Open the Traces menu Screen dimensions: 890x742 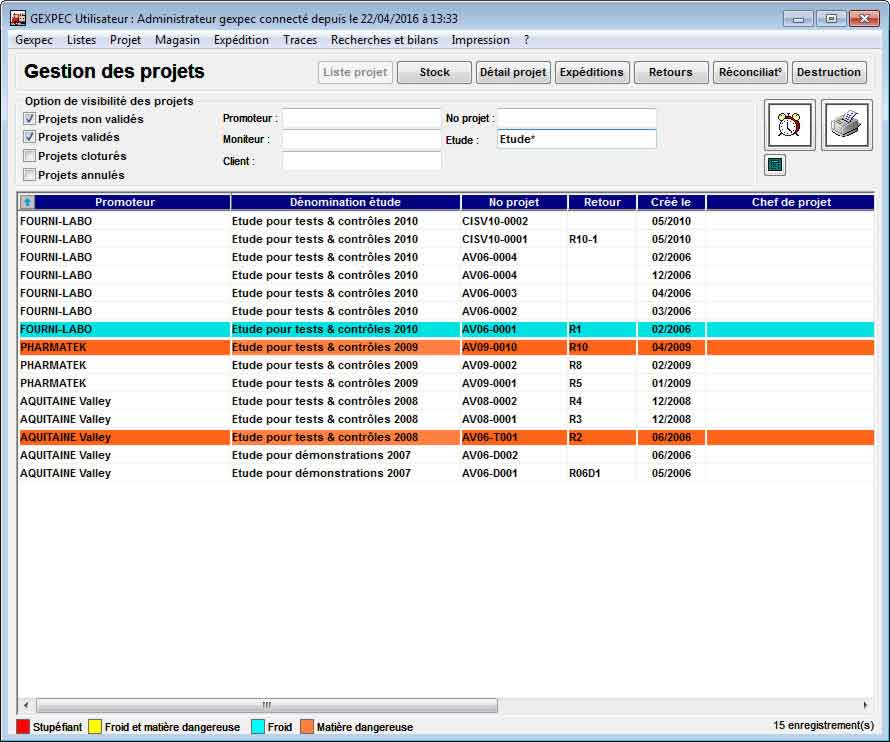pos(300,40)
